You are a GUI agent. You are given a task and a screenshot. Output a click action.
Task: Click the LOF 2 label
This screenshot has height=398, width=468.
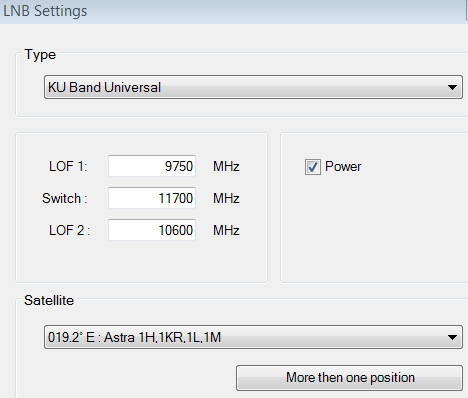[x=69, y=230]
